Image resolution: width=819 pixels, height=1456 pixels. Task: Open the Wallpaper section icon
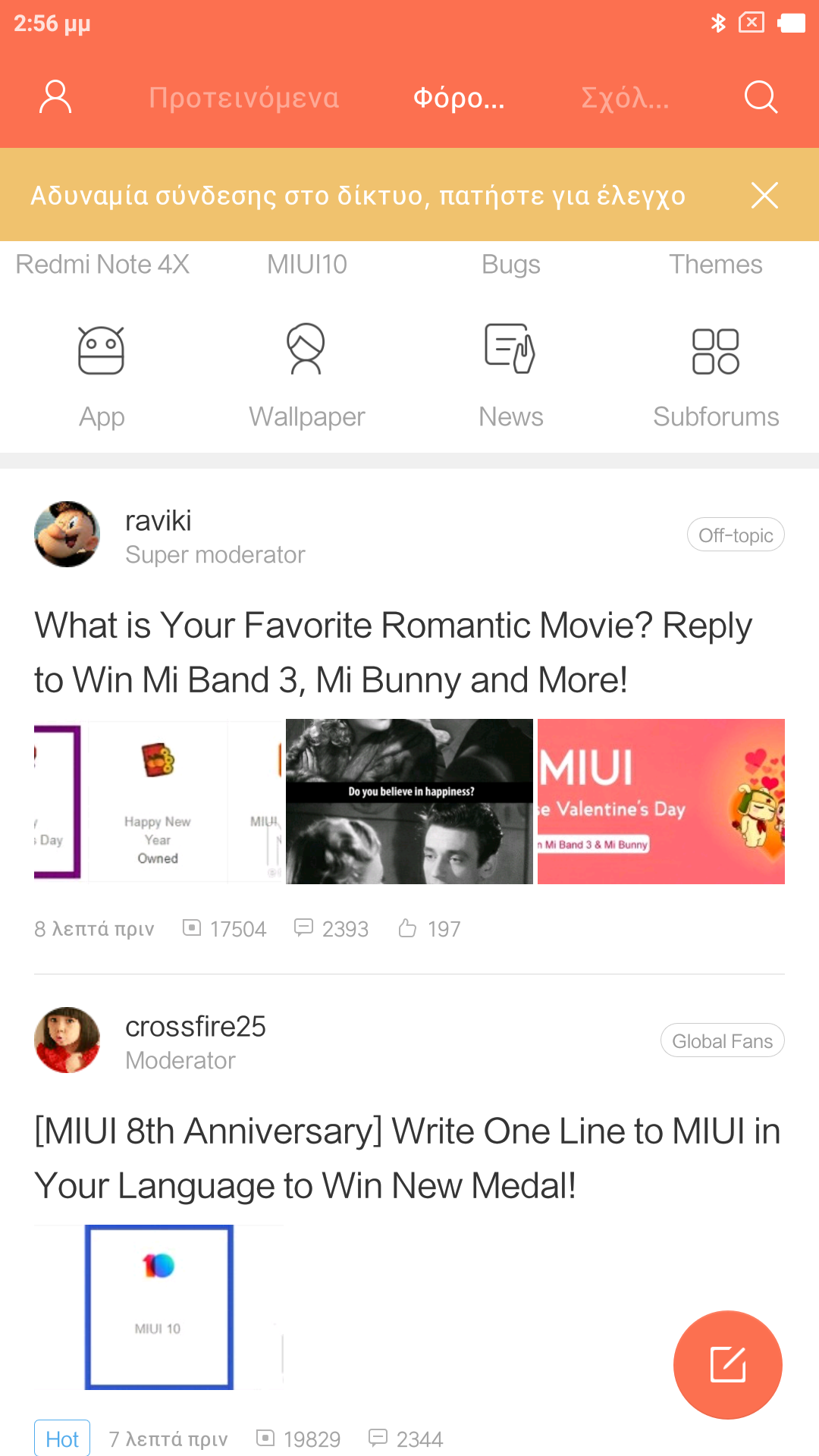click(x=306, y=349)
